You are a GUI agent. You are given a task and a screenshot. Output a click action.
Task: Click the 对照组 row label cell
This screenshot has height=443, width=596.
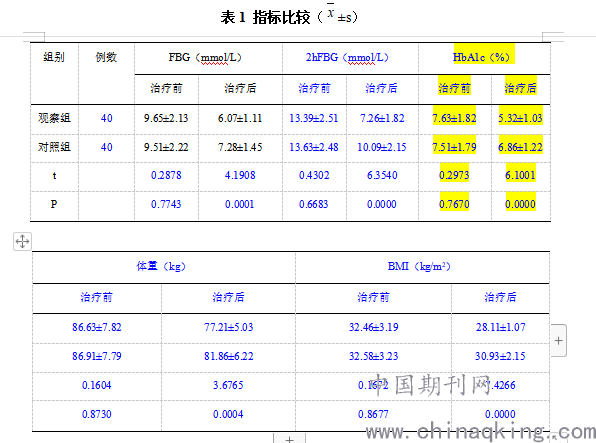click(x=54, y=147)
